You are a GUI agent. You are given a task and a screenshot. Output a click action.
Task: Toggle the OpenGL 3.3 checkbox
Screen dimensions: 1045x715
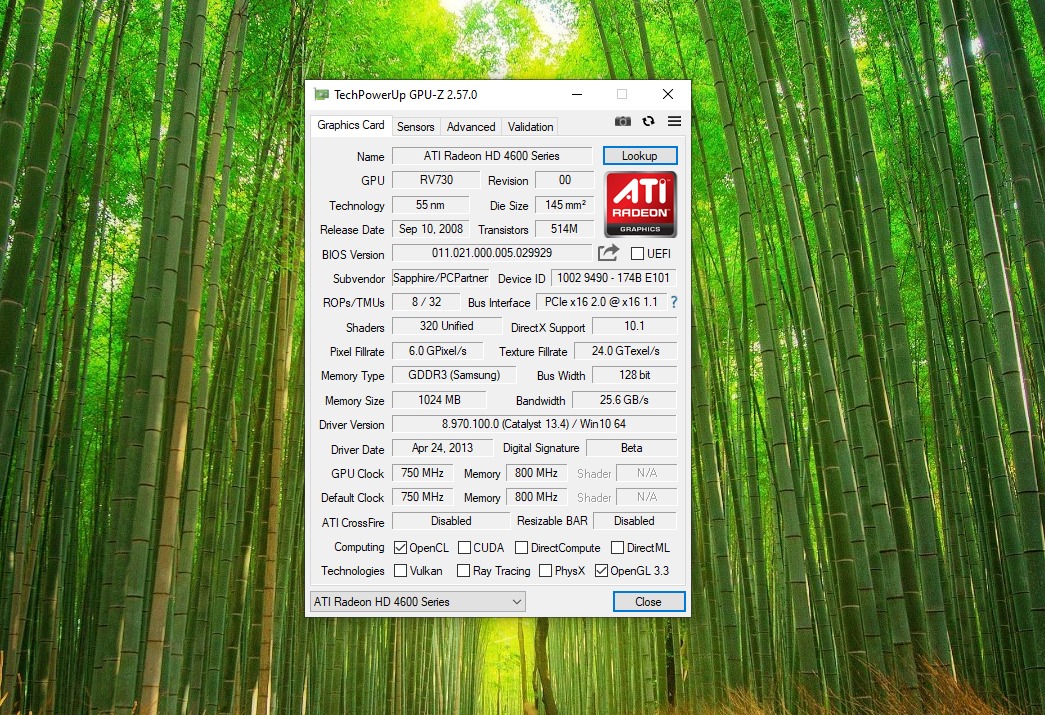coord(601,570)
